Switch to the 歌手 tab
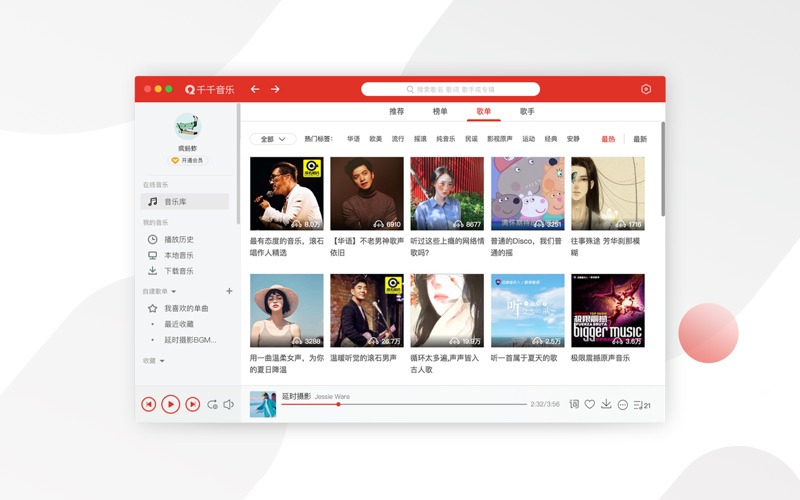800x500 pixels. click(x=527, y=111)
